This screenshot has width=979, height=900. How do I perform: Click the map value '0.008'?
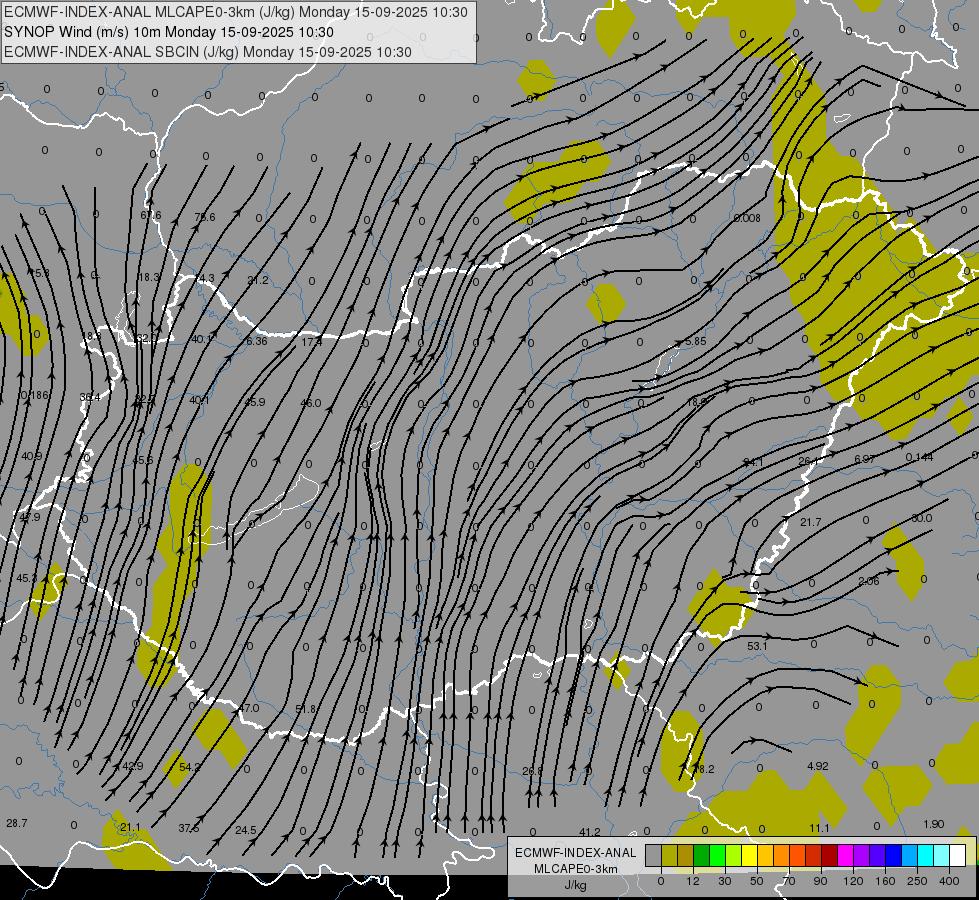point(747,218)
